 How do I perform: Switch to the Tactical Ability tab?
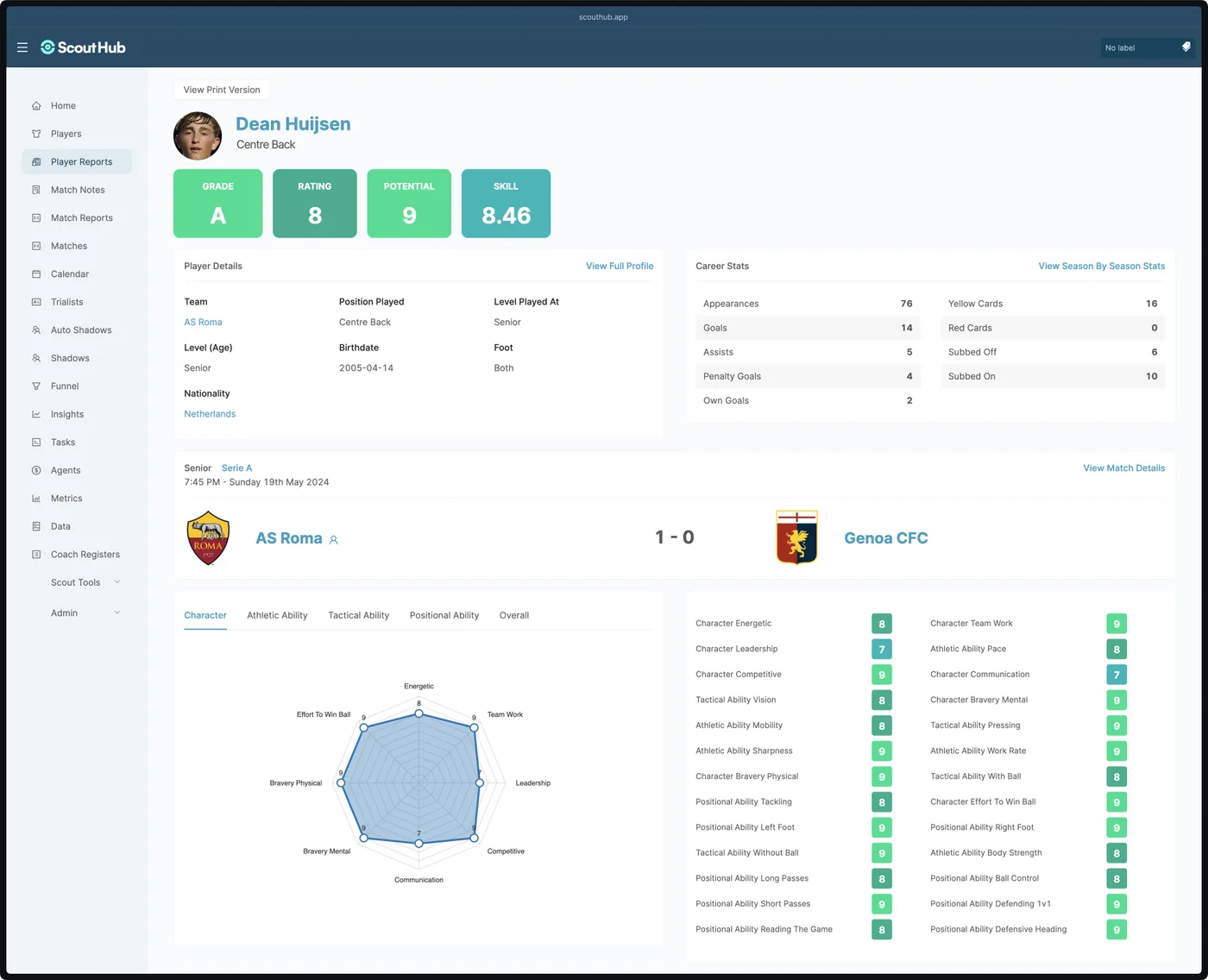[359, 615]
